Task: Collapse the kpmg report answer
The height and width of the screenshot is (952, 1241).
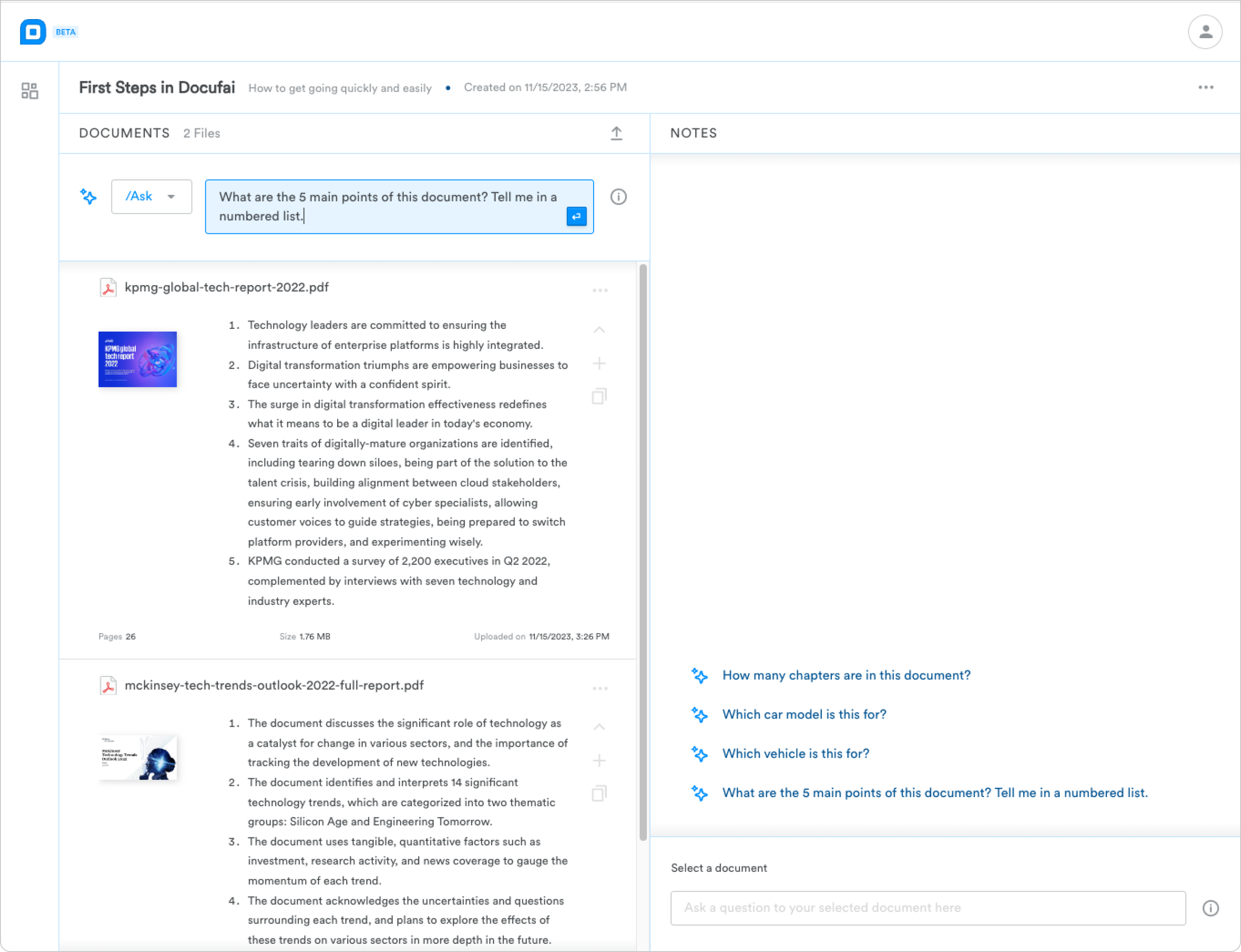Action: pyautogui.click(x=599, y=330)
